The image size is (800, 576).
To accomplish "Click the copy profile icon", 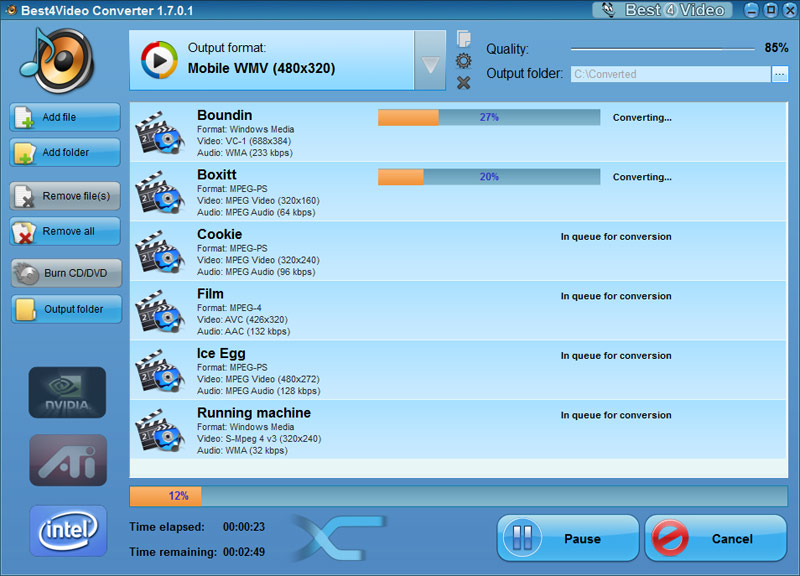I will click(463, 39).
